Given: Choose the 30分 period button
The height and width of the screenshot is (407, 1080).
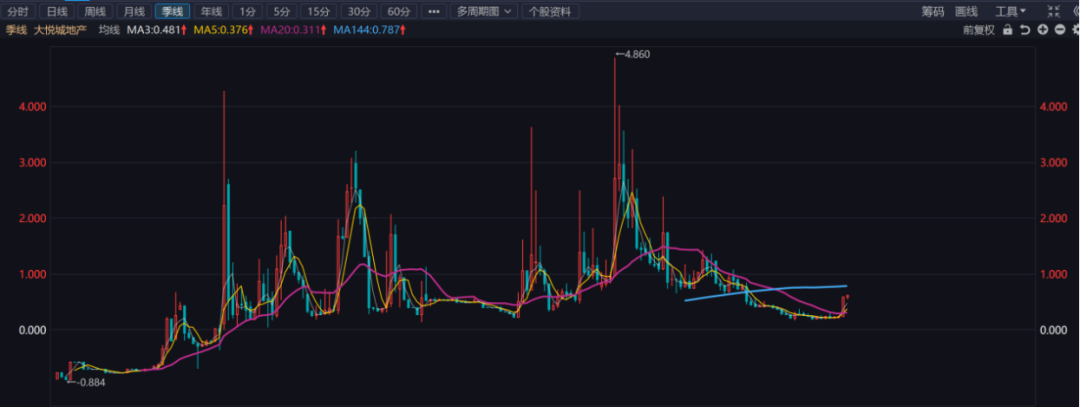Looking at the screenshot, I should [x=359, y=11].
